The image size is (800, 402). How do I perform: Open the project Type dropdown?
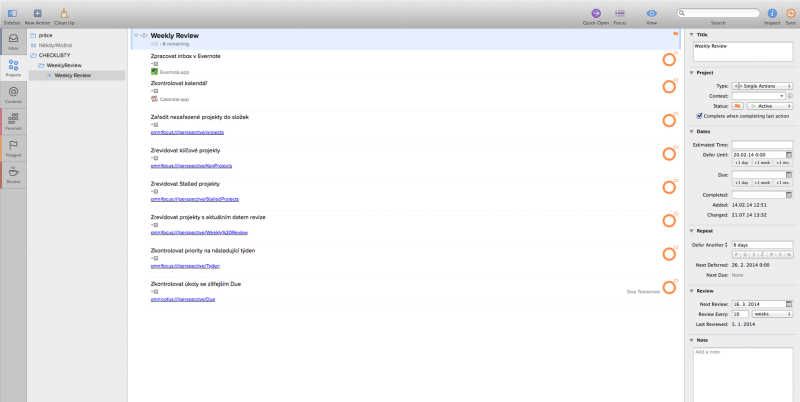click(x=762, y=86)
